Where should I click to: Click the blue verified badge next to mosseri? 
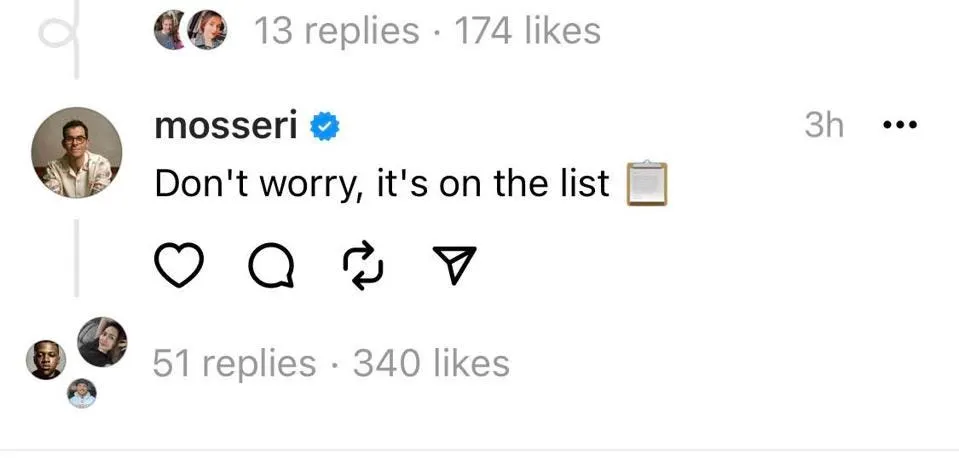pos(327,127)
